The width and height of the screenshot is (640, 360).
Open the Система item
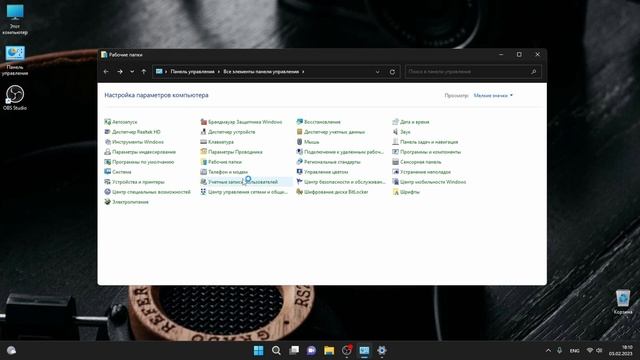pos(118,172)
